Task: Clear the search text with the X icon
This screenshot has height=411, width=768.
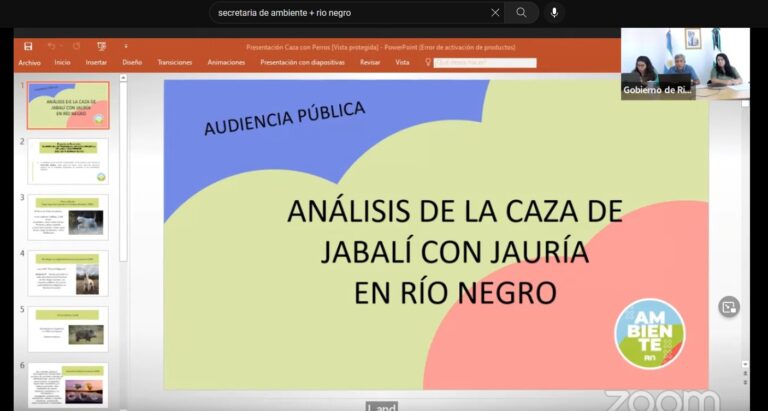Action: [x=495, y=13]
